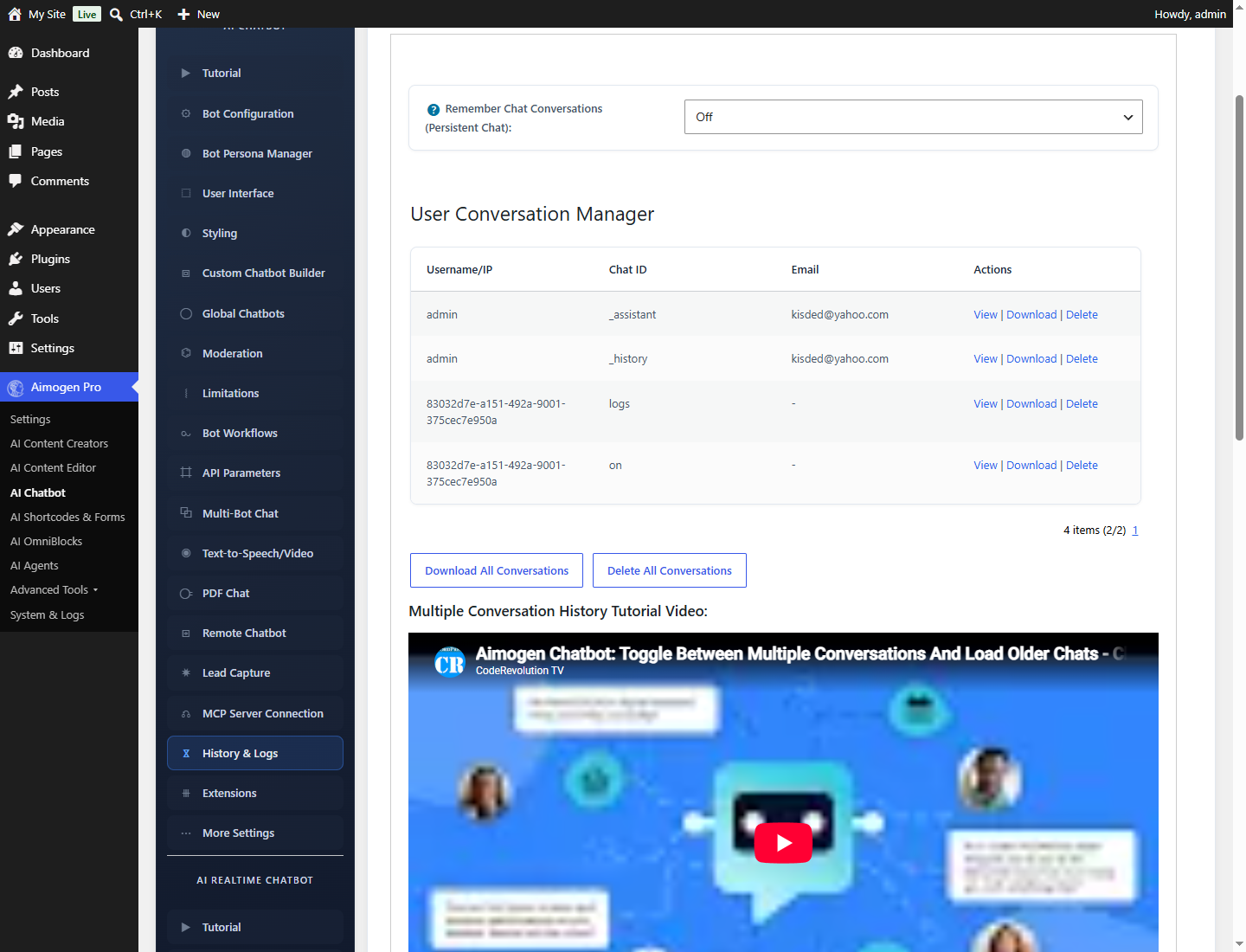This screenshot has width=1246, height=952.
Task: Click the Multi-Bot Chat icon
Action: click(186, 513)
